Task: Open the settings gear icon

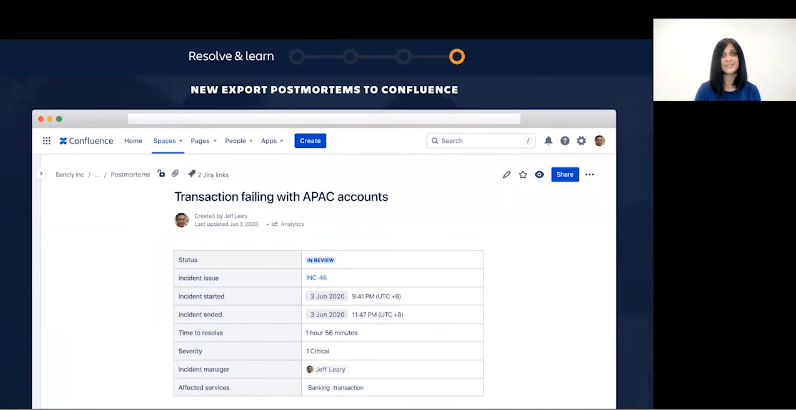Action: pos(581,141)
